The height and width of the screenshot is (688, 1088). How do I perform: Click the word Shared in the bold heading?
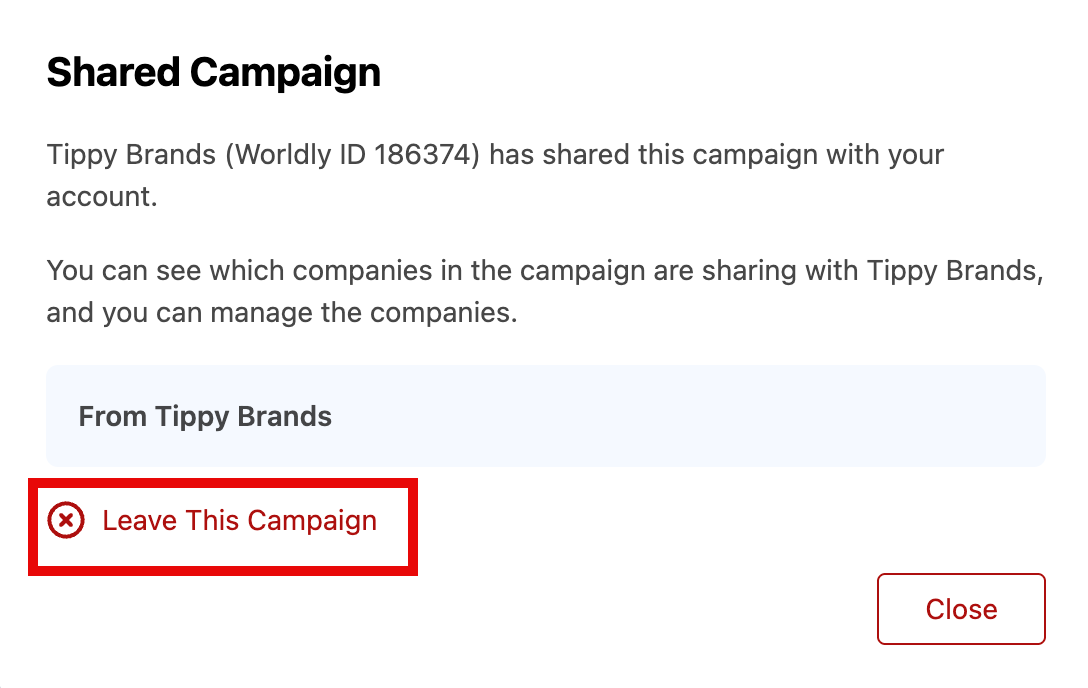[x=113, y=72]
